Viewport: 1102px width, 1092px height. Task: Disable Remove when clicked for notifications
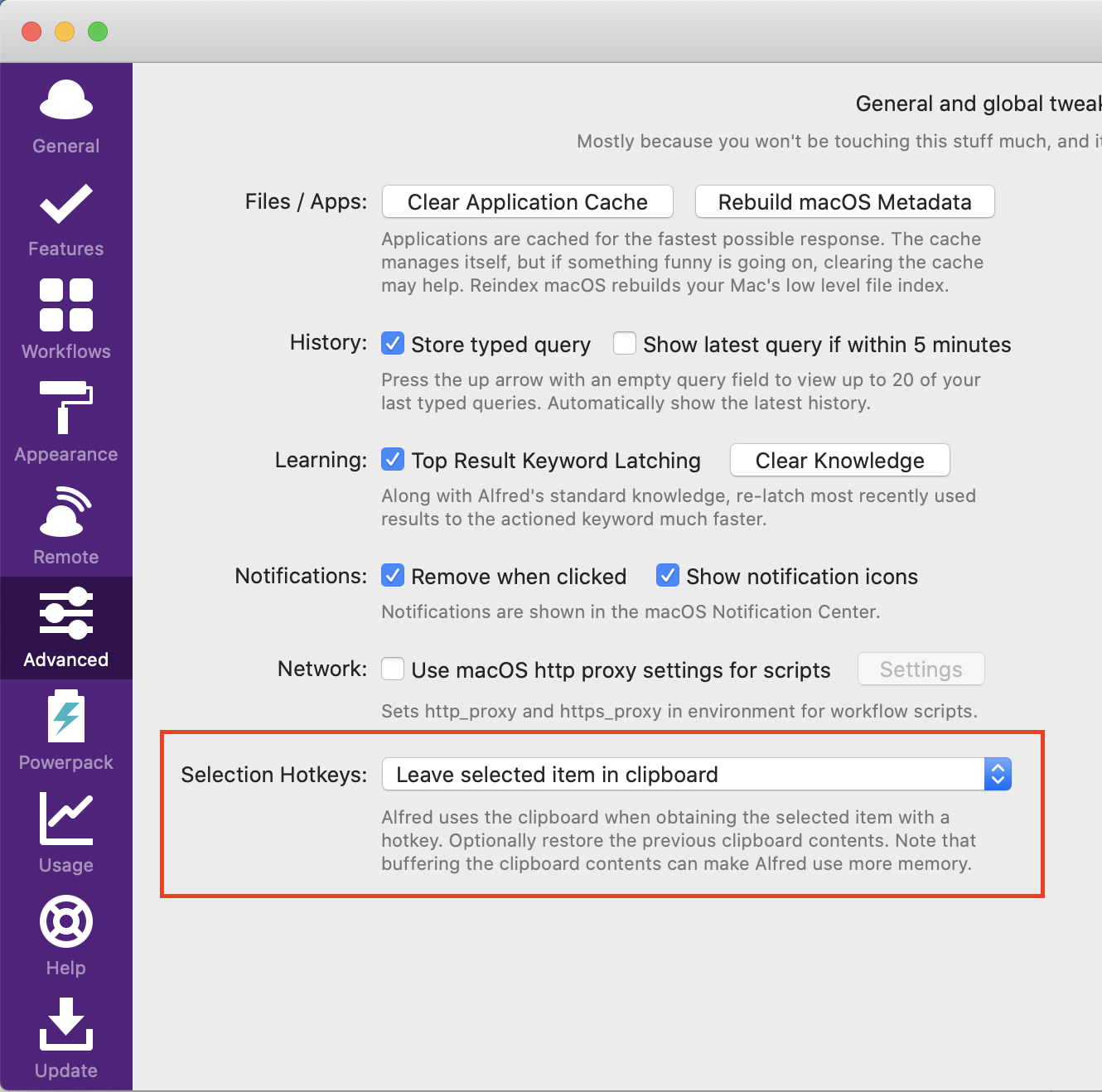[x=393, y=575]
